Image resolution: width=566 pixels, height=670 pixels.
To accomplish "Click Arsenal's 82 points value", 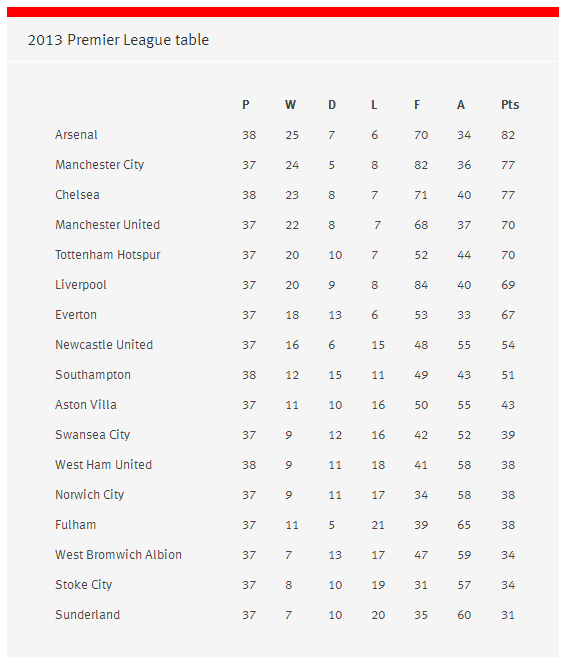I will coord(508,135).
